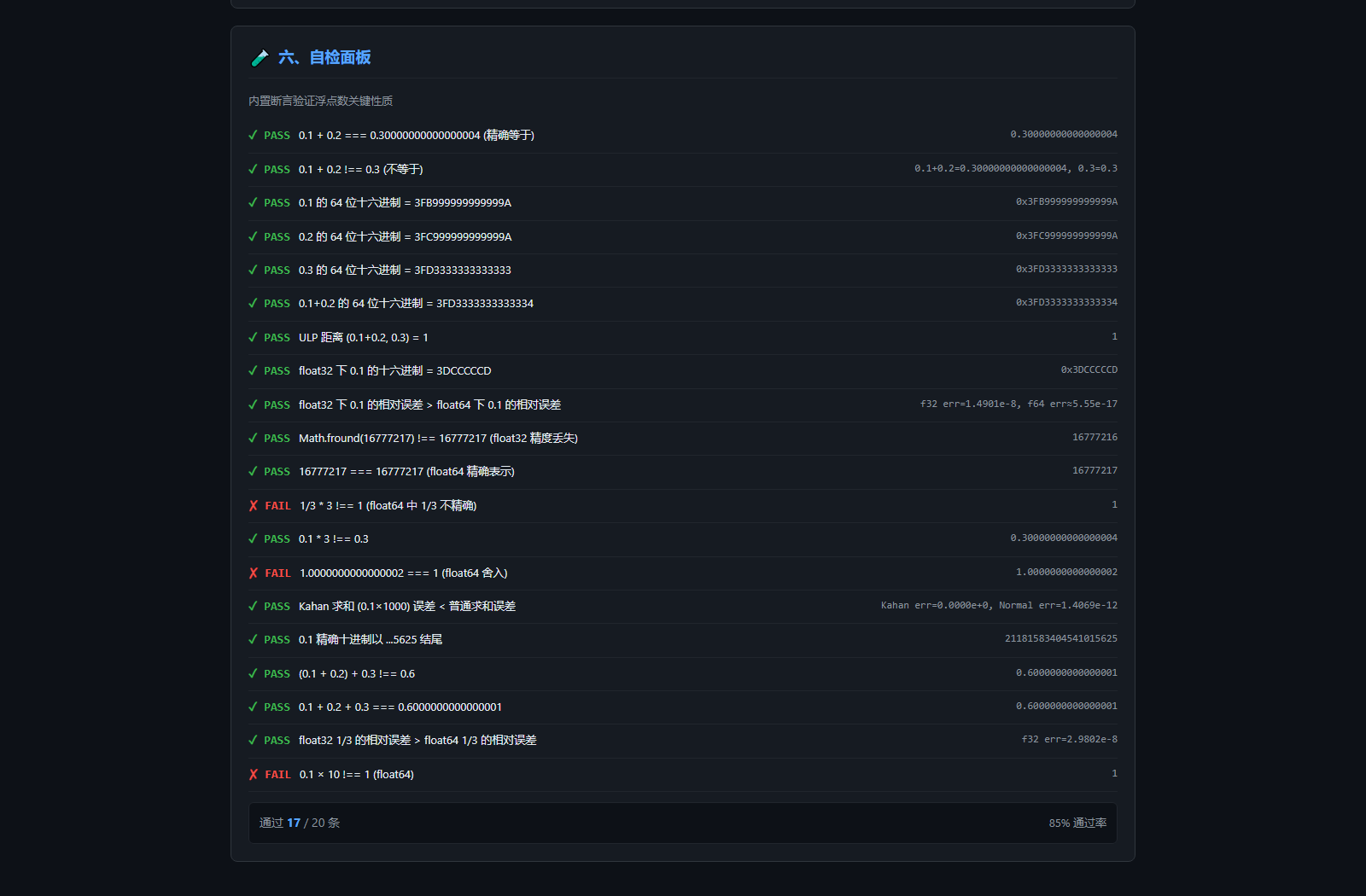The image size is (1366, 896).
Task: Click the "f32 err=1.4901e-8, f64 err≈5.55e-17" value
Action: point(1019,404)
